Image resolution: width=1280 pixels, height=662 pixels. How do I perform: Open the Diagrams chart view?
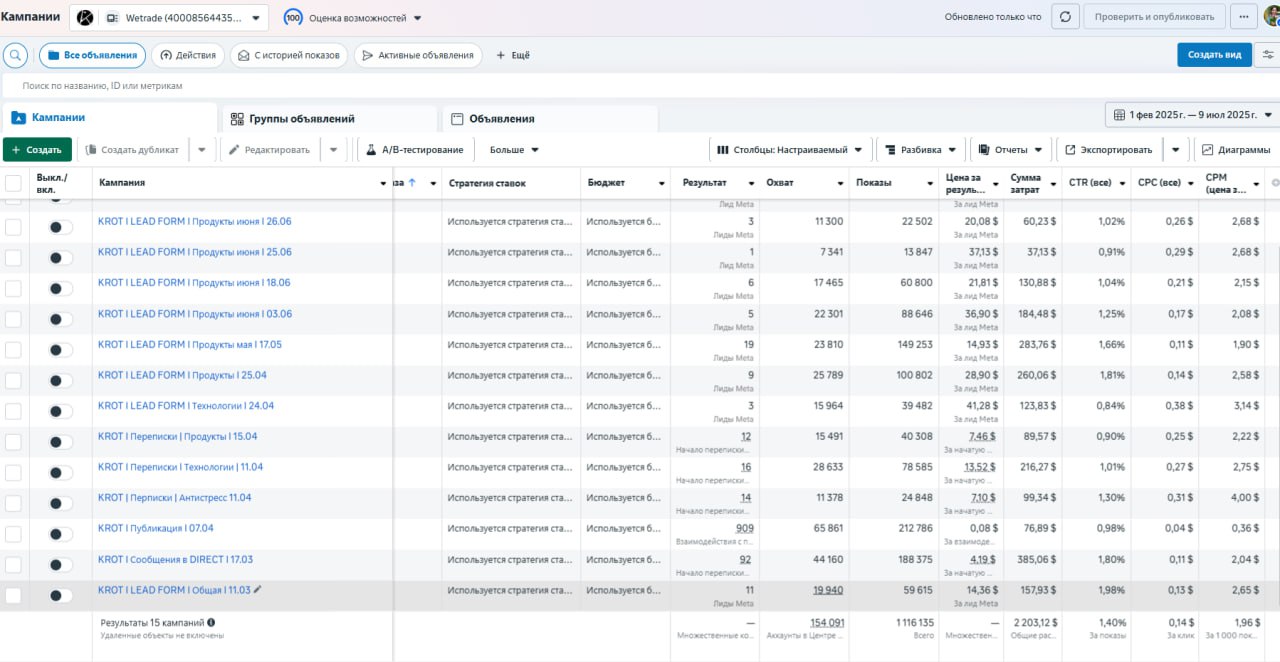(1236, 150)
